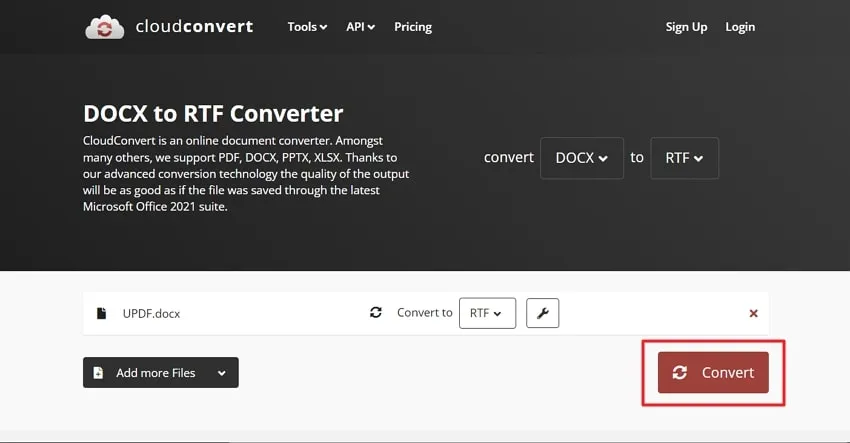Select the UPDF.docx file name
The width and height of the screenshot is (850, 443).
point(151,313)
